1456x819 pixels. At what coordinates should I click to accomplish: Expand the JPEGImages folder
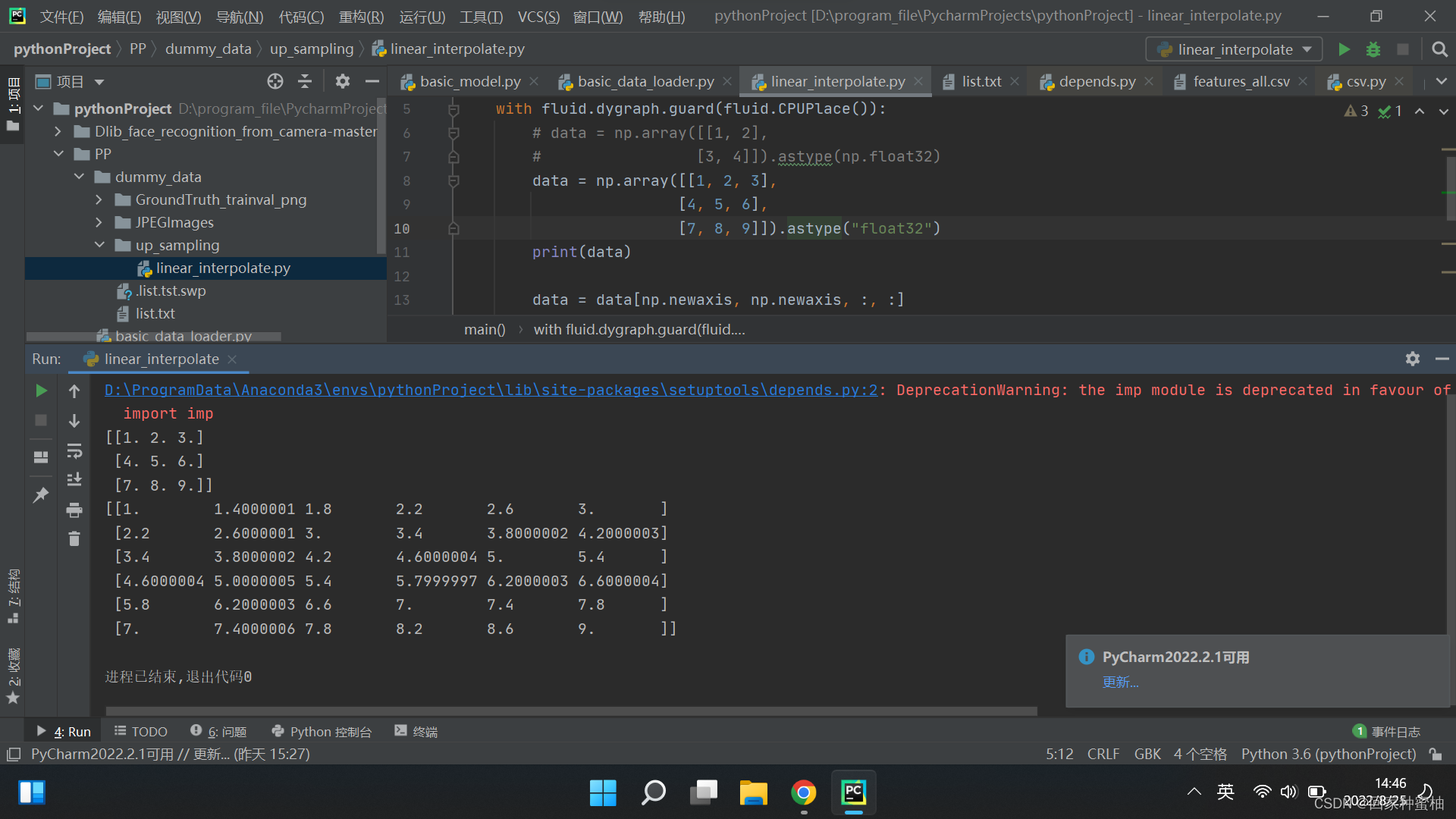click(99, 222)
